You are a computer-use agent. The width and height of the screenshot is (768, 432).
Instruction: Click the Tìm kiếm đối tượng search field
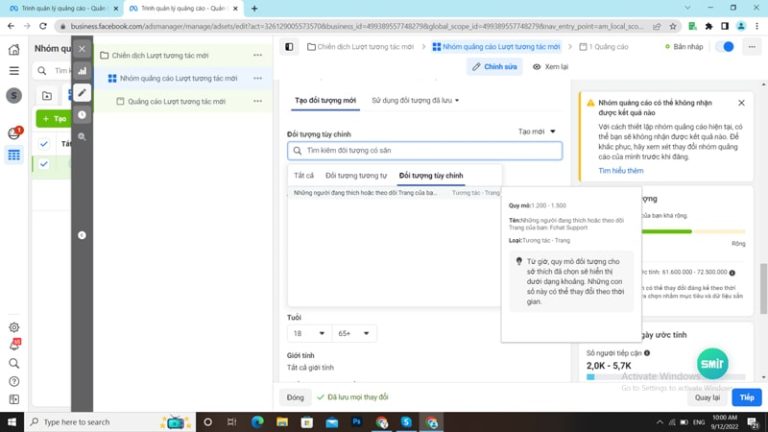coord(424,151)
